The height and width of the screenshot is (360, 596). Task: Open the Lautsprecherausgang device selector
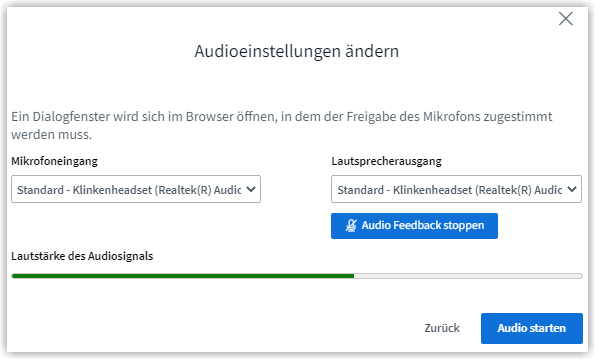[x=456, y=189]
